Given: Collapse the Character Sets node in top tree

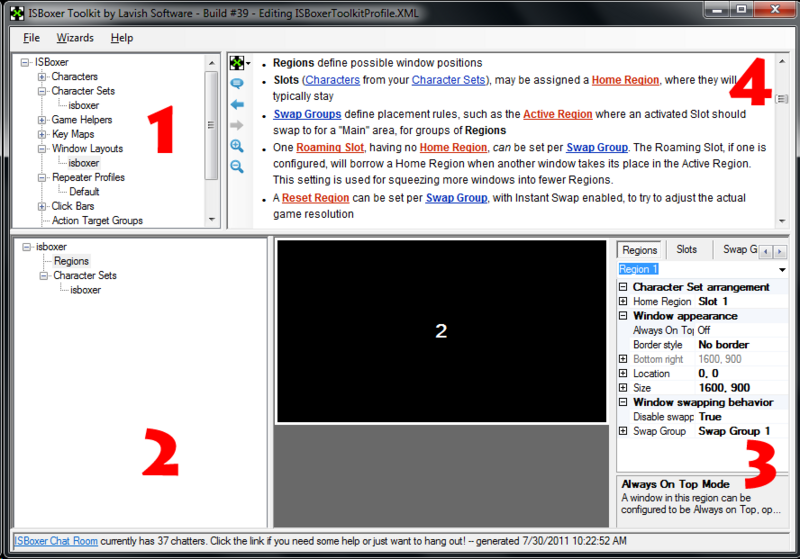Looking at the screenshot, I should pyautogui.click(x=42, y=91).
